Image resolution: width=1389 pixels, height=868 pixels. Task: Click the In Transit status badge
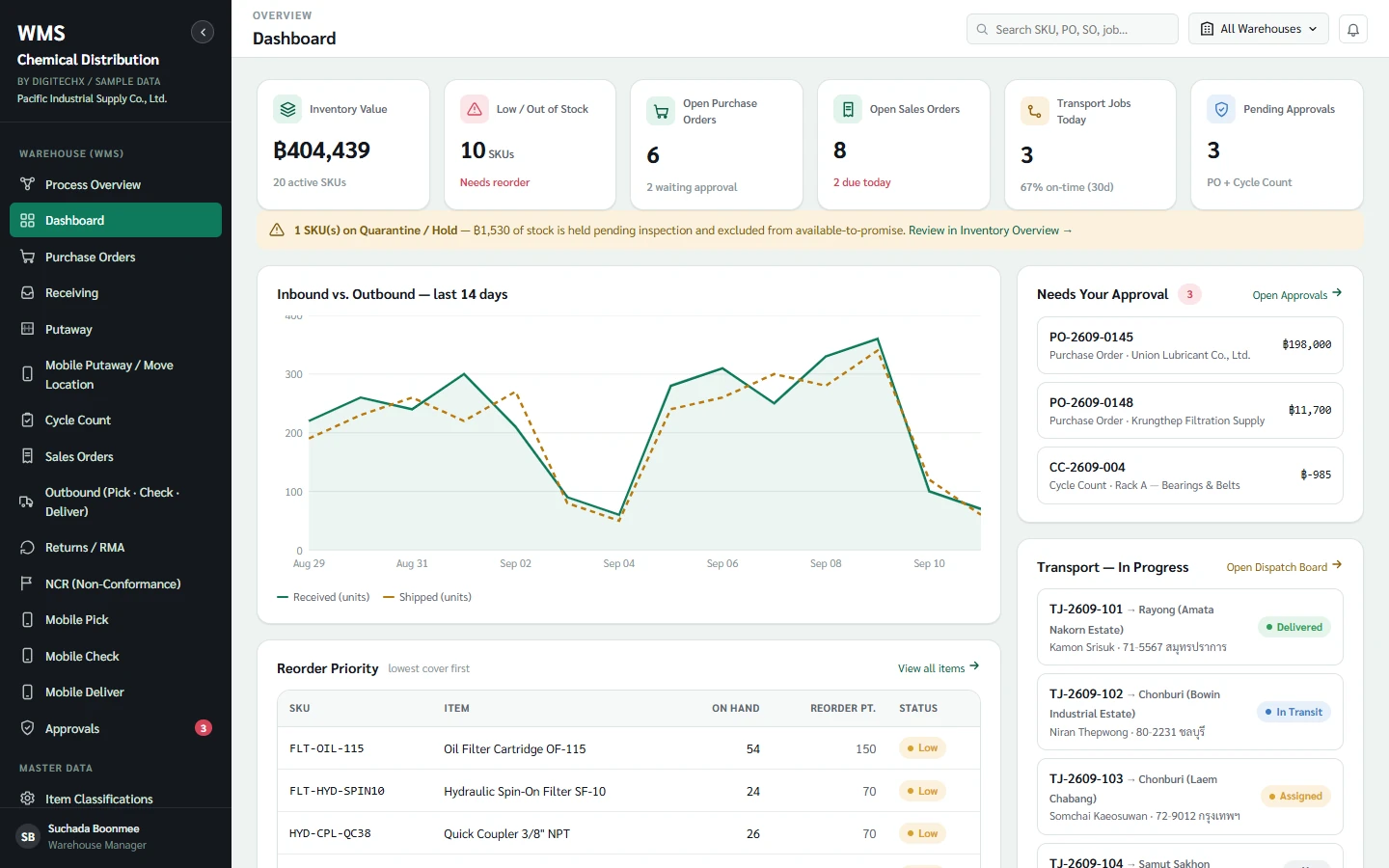(x=1294, y=712)
